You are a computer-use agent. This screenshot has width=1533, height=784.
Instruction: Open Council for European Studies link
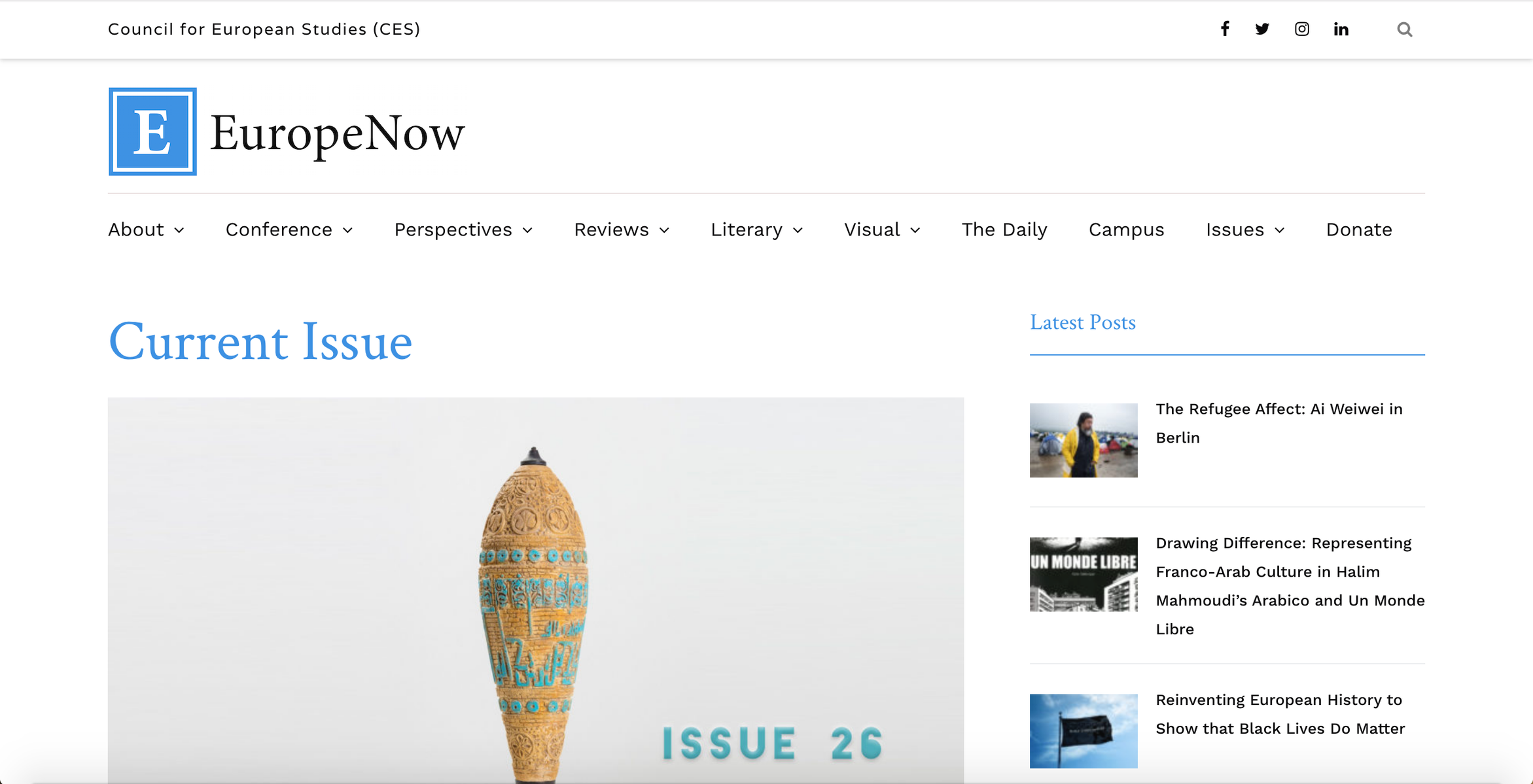(x=264, y=29)
